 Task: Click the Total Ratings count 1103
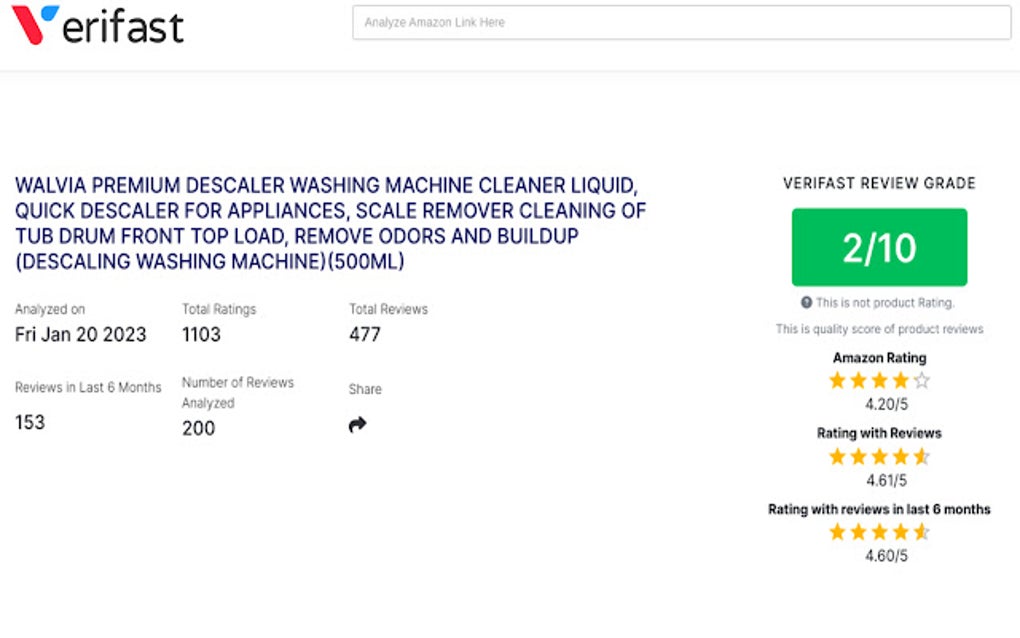(x=200, y=335)
